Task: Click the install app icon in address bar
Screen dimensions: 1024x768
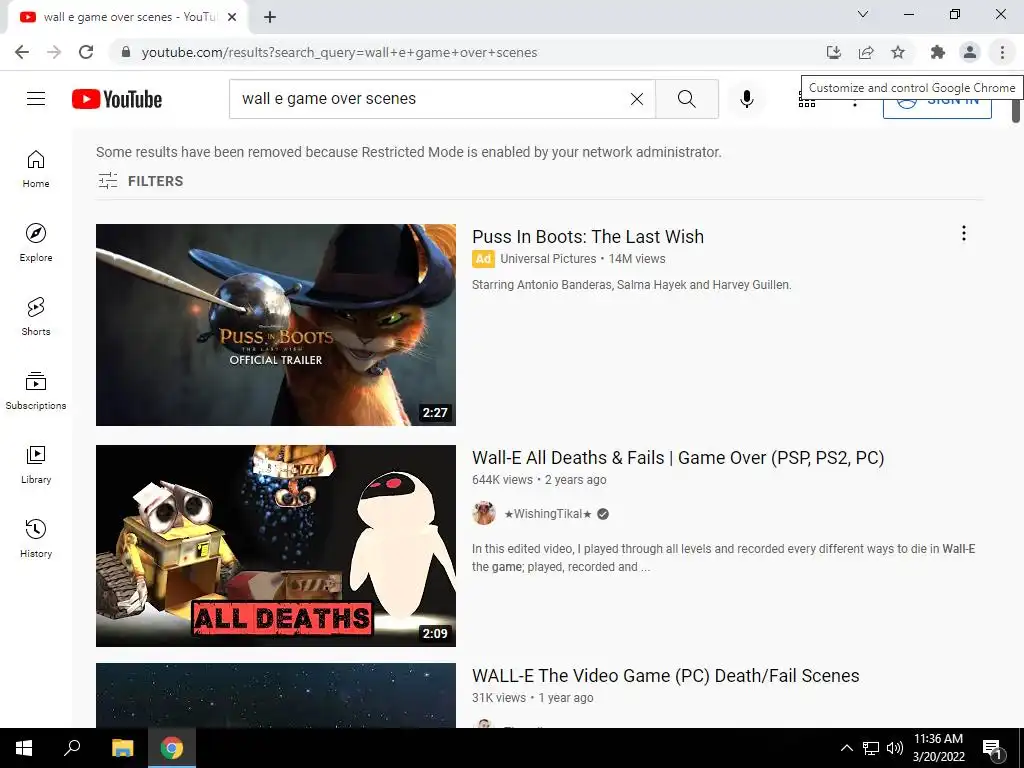Action: (833, 52)
